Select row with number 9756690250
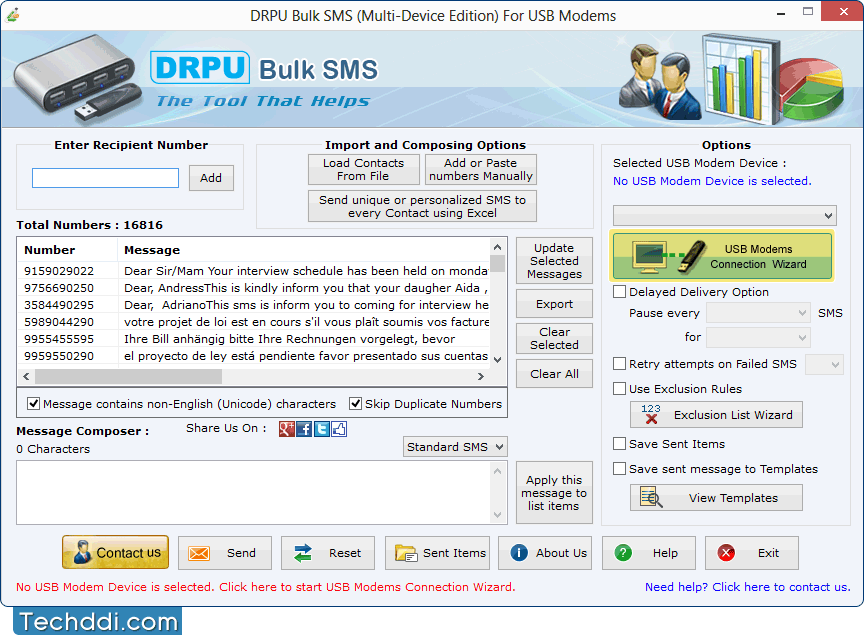The image size is (864, 635). pos(254,288)
